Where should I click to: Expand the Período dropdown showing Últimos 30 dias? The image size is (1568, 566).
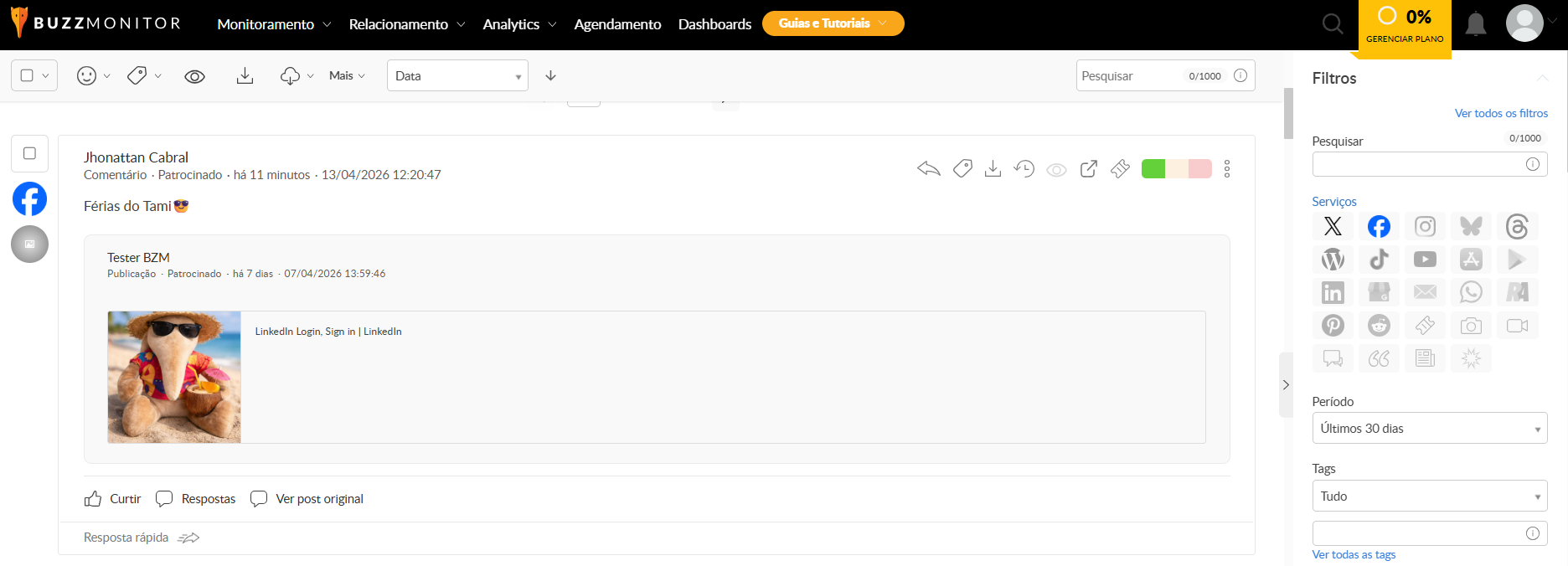pyautogui.click(x=1429, y=428)
